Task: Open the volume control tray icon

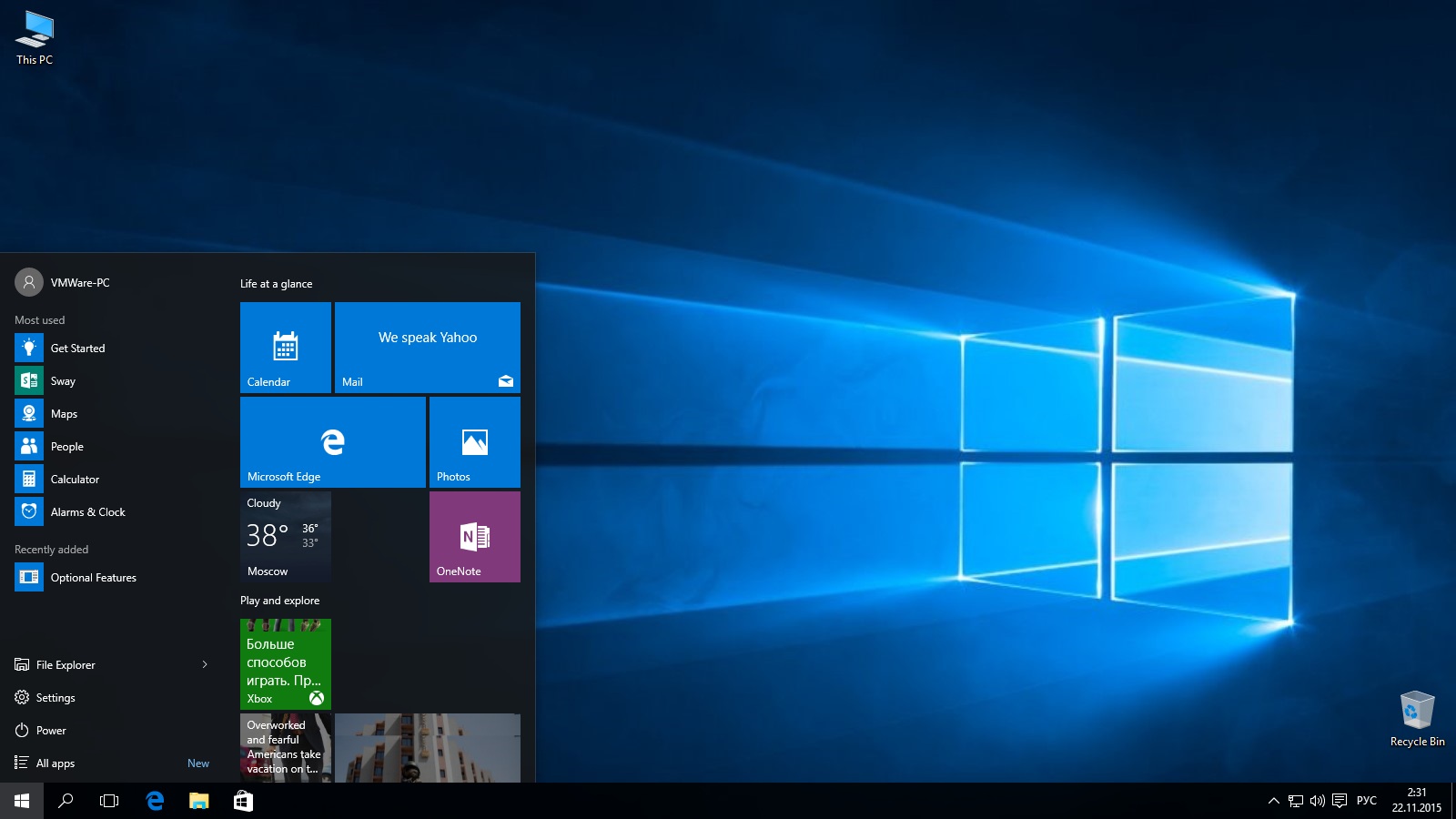Action: tap(1318, 801)
